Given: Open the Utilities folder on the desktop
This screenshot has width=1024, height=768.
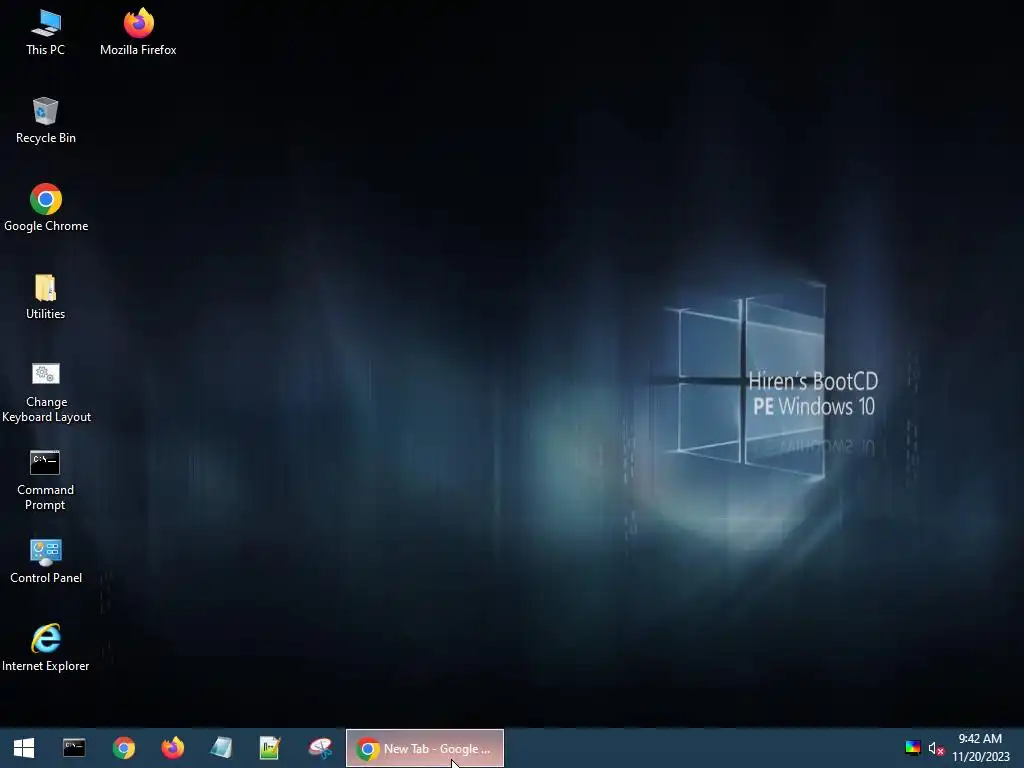Looking at the screenshot, I should coord(46,296).
